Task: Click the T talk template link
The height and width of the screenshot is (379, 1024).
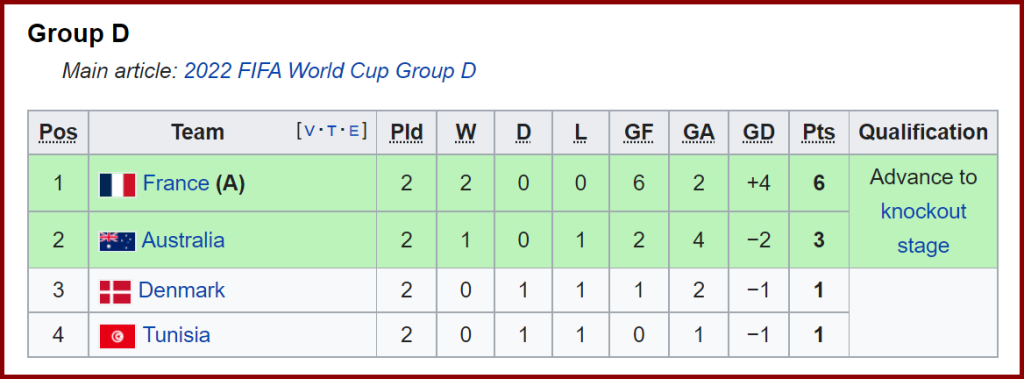Action: point(332,131)
